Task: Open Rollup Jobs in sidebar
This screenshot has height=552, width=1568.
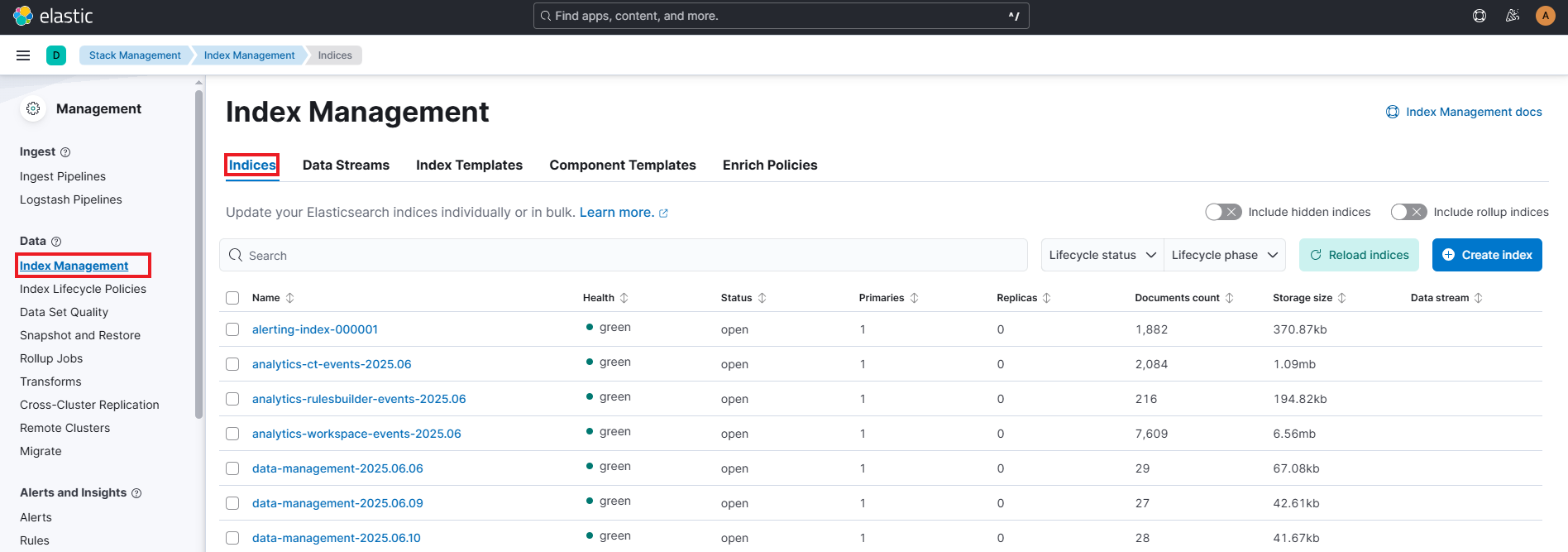Action: point(51,358)
